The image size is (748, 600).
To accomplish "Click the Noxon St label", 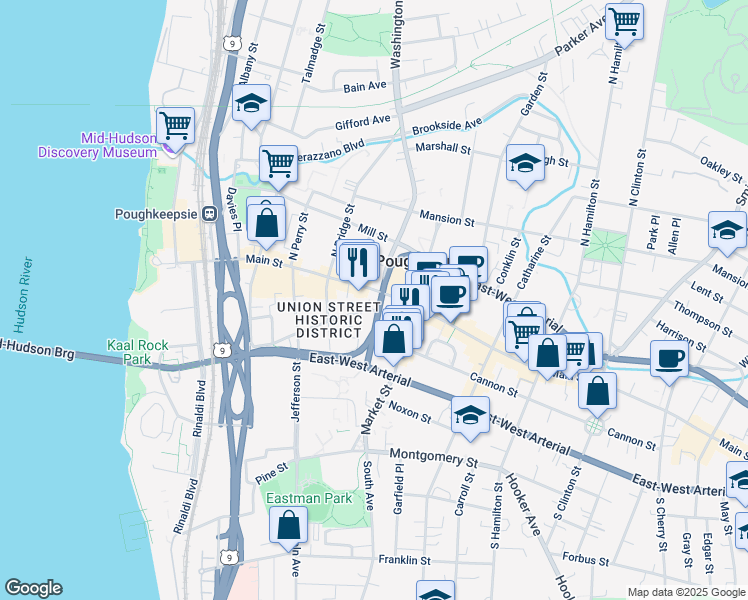I will 410,412.
